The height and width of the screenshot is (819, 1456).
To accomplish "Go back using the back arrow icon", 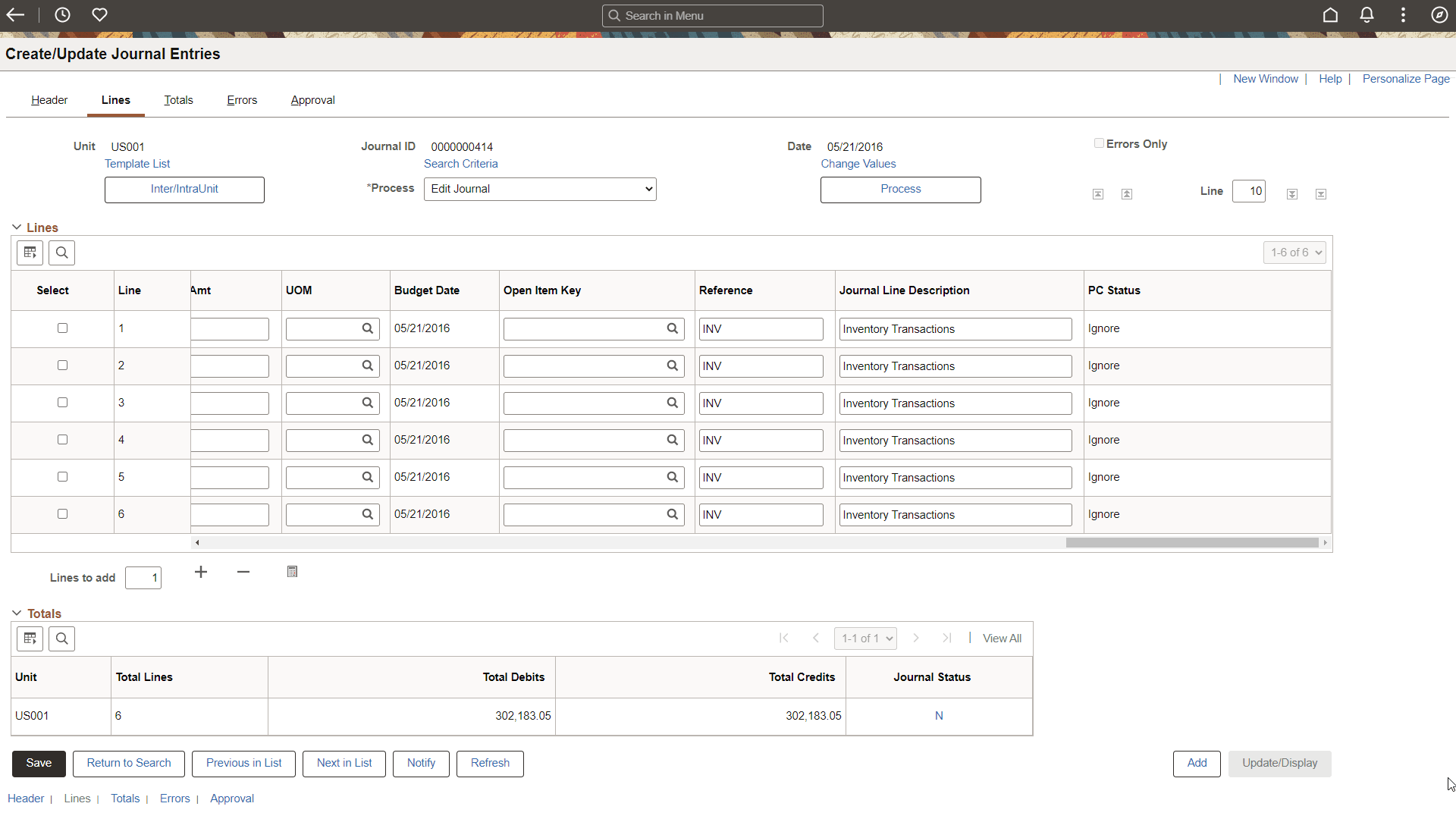I will tap(15, 14).
